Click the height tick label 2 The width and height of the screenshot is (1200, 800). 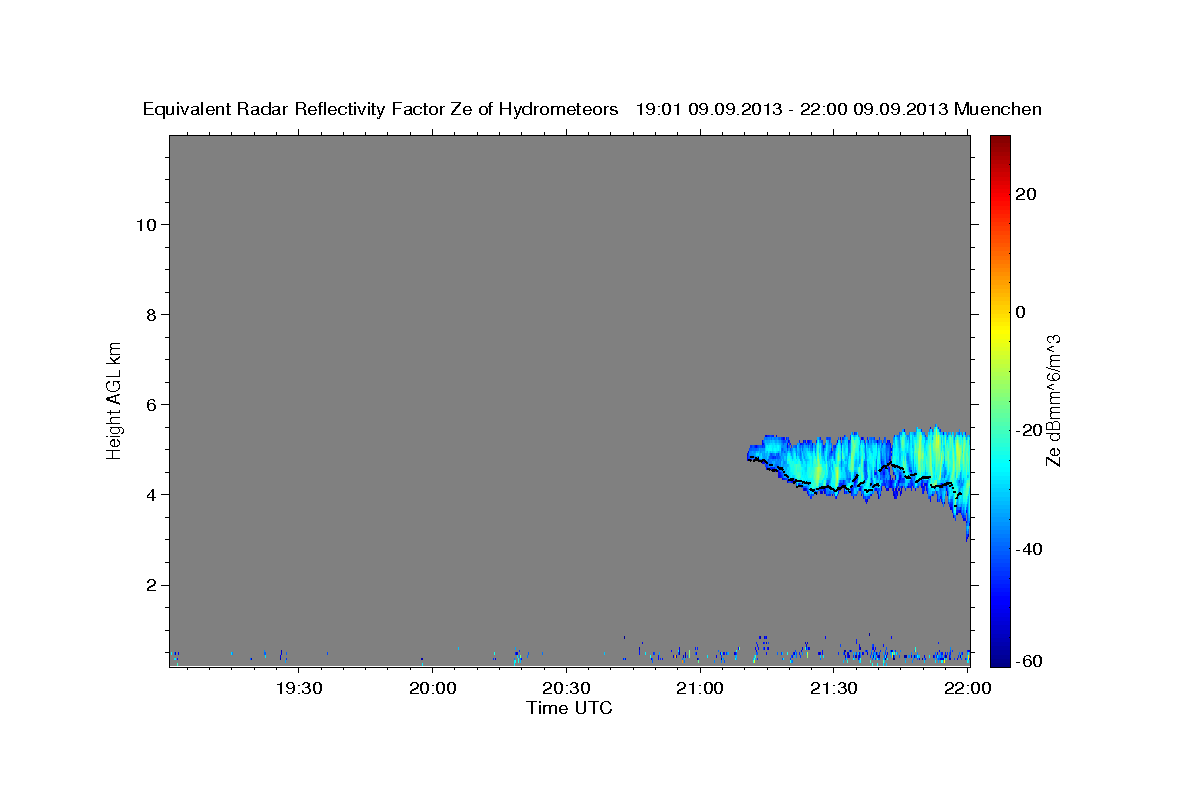click(150, 585)
